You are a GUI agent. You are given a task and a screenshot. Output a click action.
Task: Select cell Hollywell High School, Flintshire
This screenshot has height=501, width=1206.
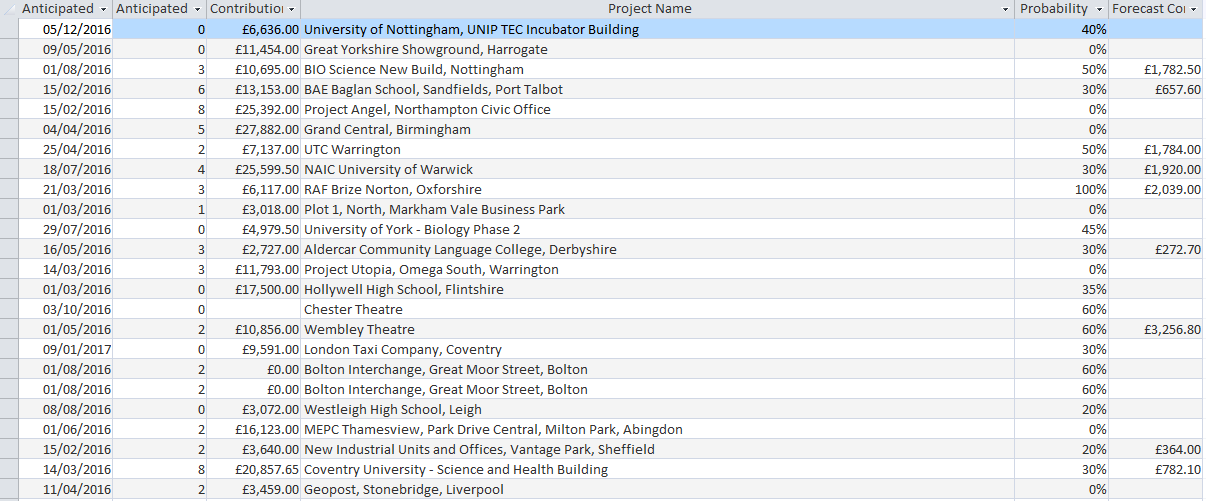click(658, 289)
